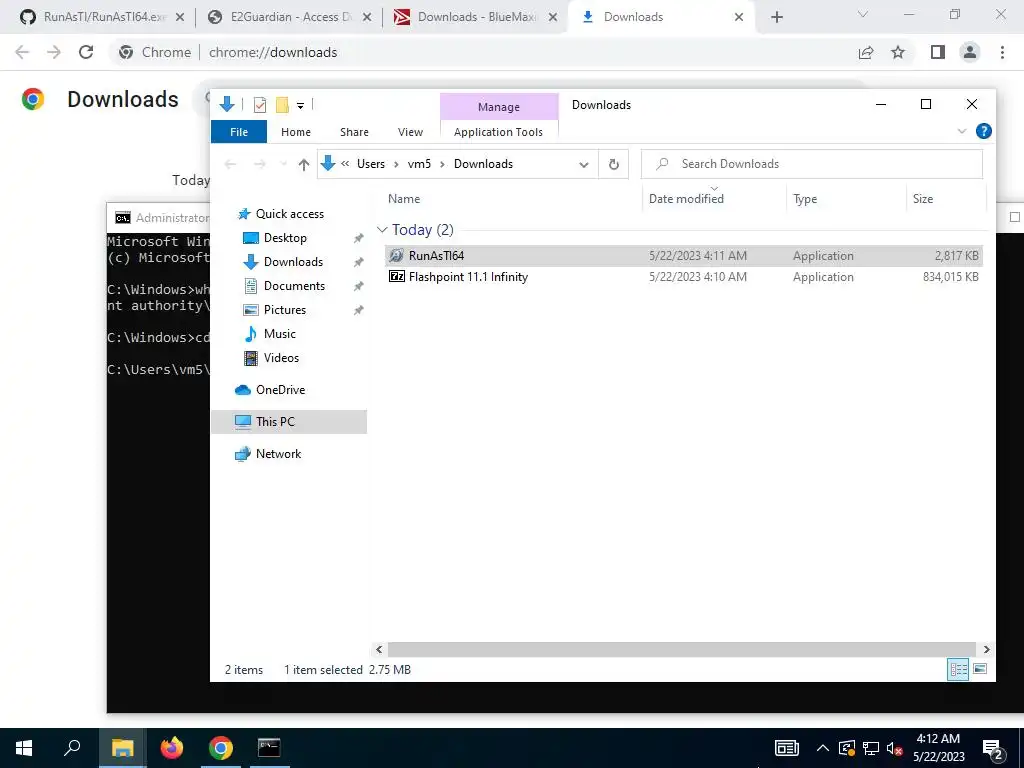This screenshot has height=768, width=1024.
Task: Click Command Prompt icon on taskbar
Action: (x=269, y=748)
